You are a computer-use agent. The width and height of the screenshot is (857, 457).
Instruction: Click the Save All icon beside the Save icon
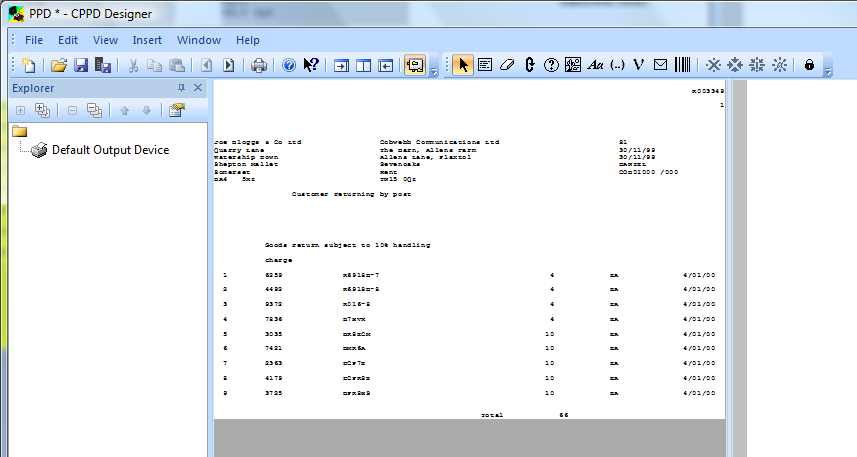(103, 65)
